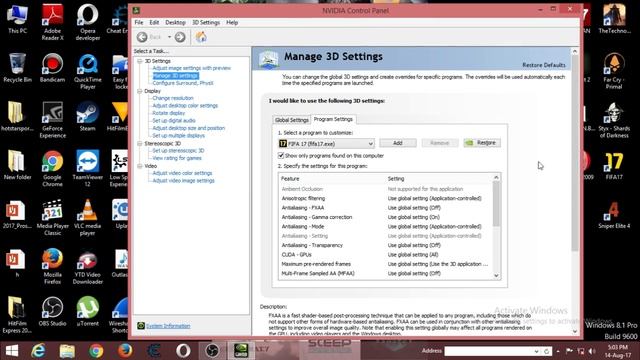Switch to Global Settings tab
Viewport: 640px width, 360px height.
[291, 120]
